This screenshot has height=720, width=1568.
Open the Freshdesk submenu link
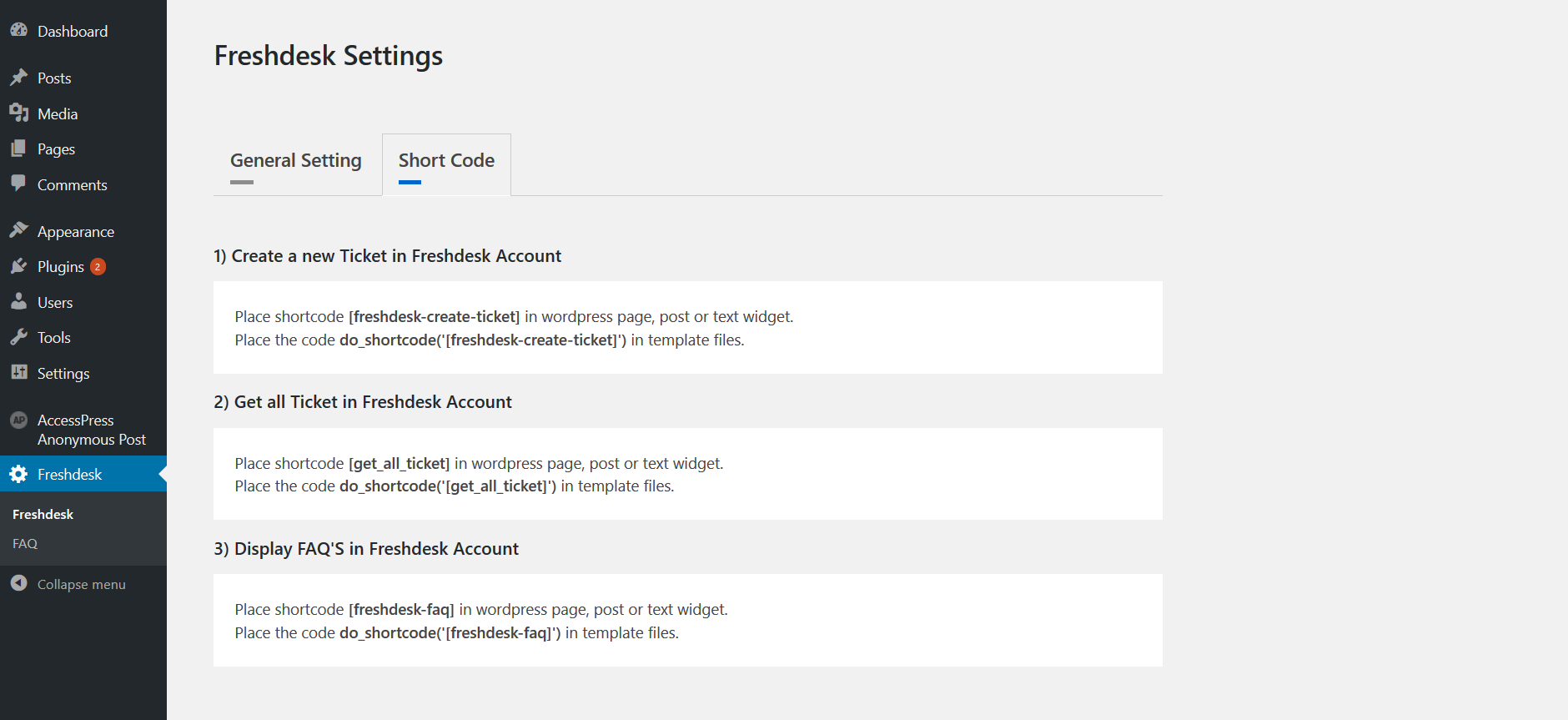pyautogui.click(x=43, y=514)
